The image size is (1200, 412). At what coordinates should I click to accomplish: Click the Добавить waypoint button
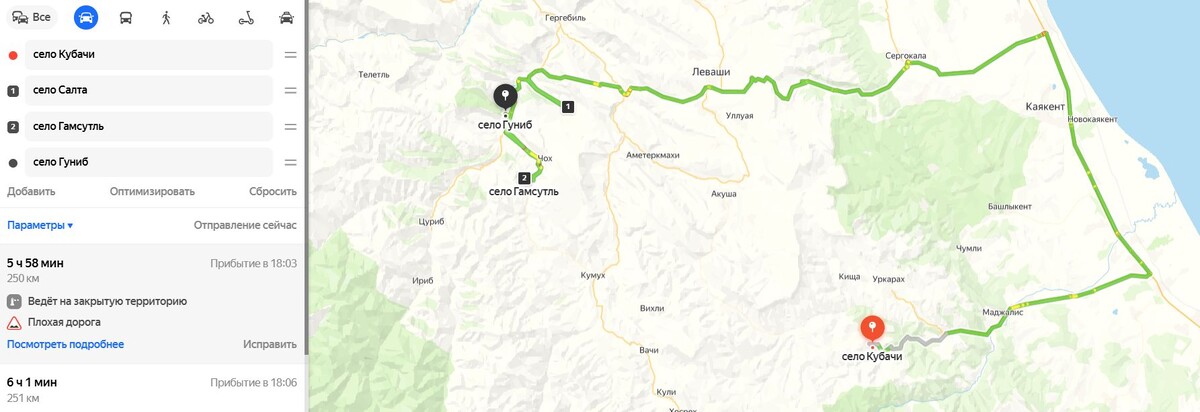point(31,191)
